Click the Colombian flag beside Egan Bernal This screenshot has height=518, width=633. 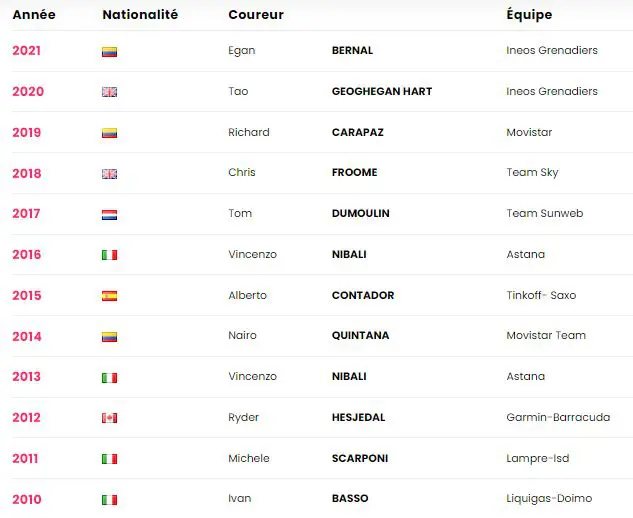[x=110, y=51]
